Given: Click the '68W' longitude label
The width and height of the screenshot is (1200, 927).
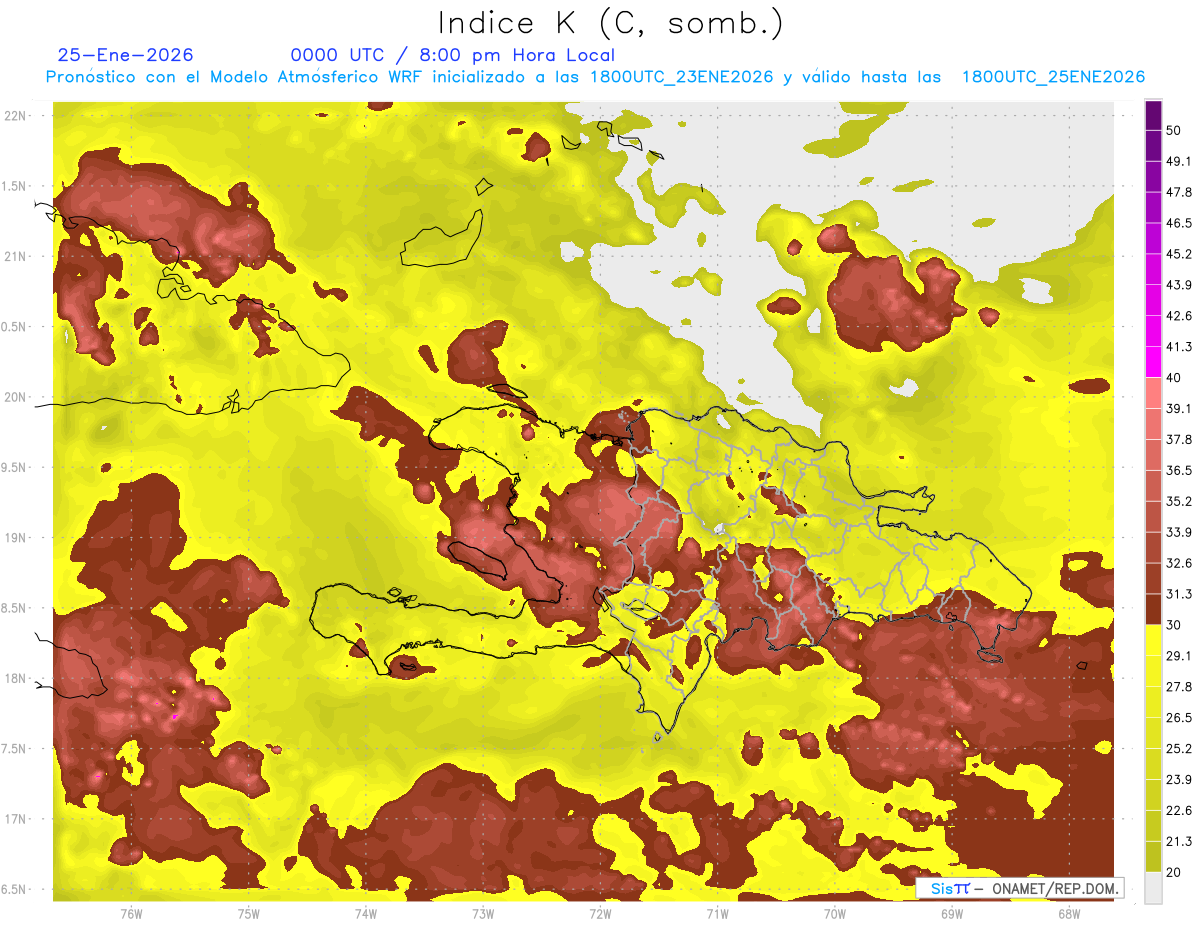Looking at the screenshot, I should (x=1069, y=914).
